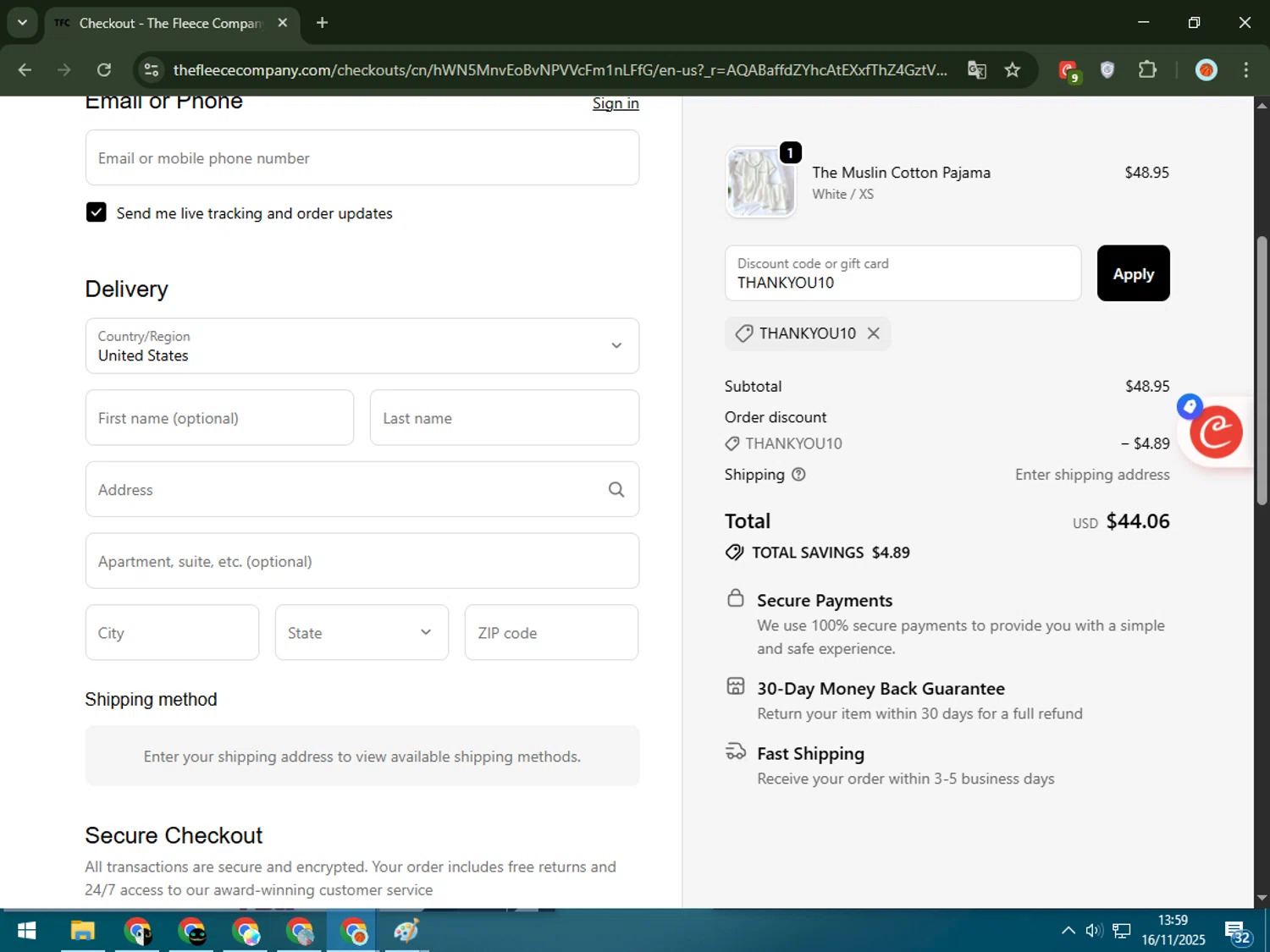This screenshot has width=1270, height=952.
Task: Open the tab search dropdown arrow
Action: click(x=22, y=23)
